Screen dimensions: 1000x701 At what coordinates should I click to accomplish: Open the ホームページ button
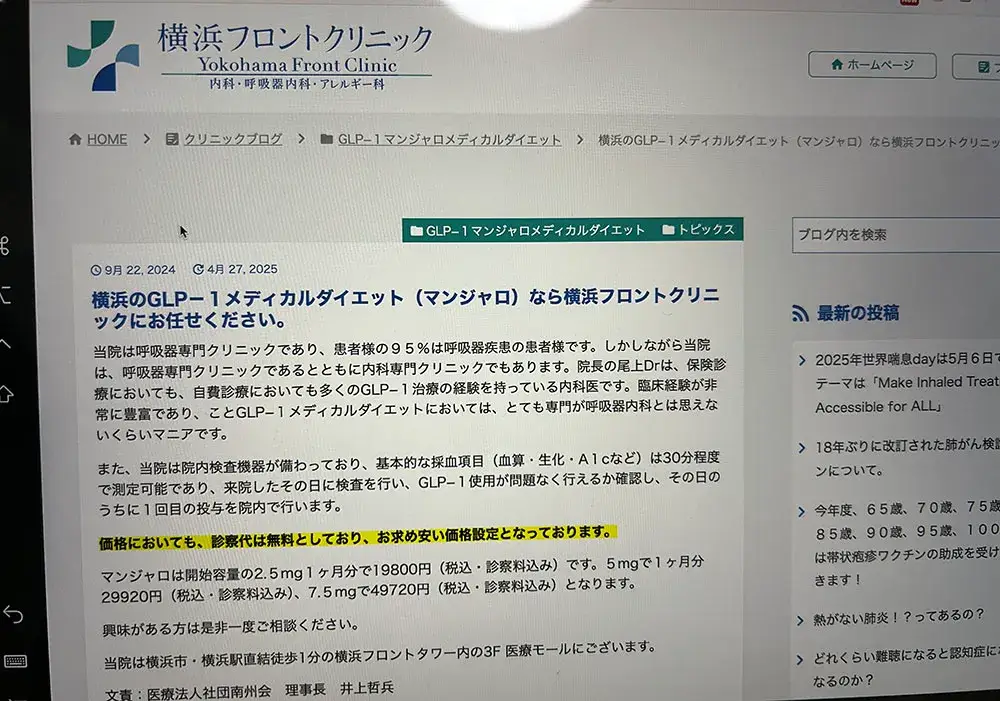click(x=872, y=65)
